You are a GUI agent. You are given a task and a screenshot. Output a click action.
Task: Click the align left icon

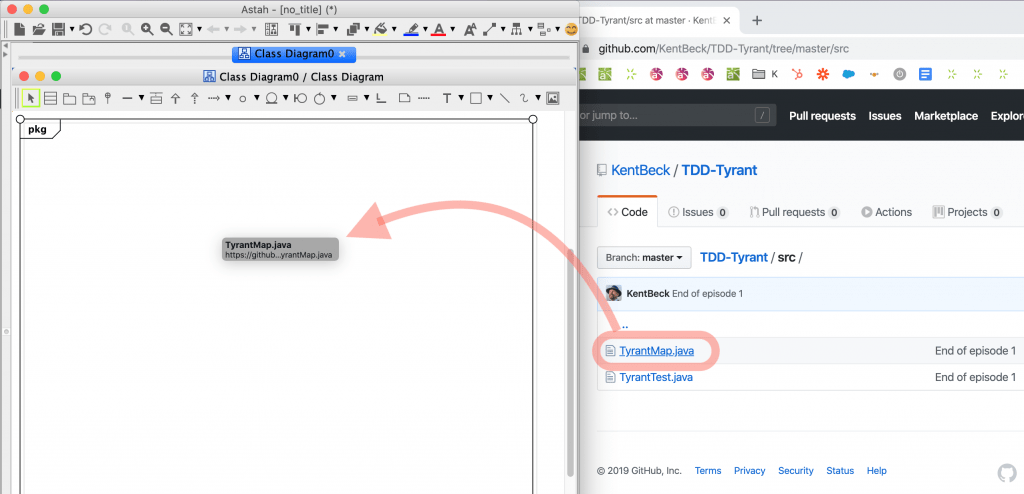pyautogui.click(x=323, y=29)
